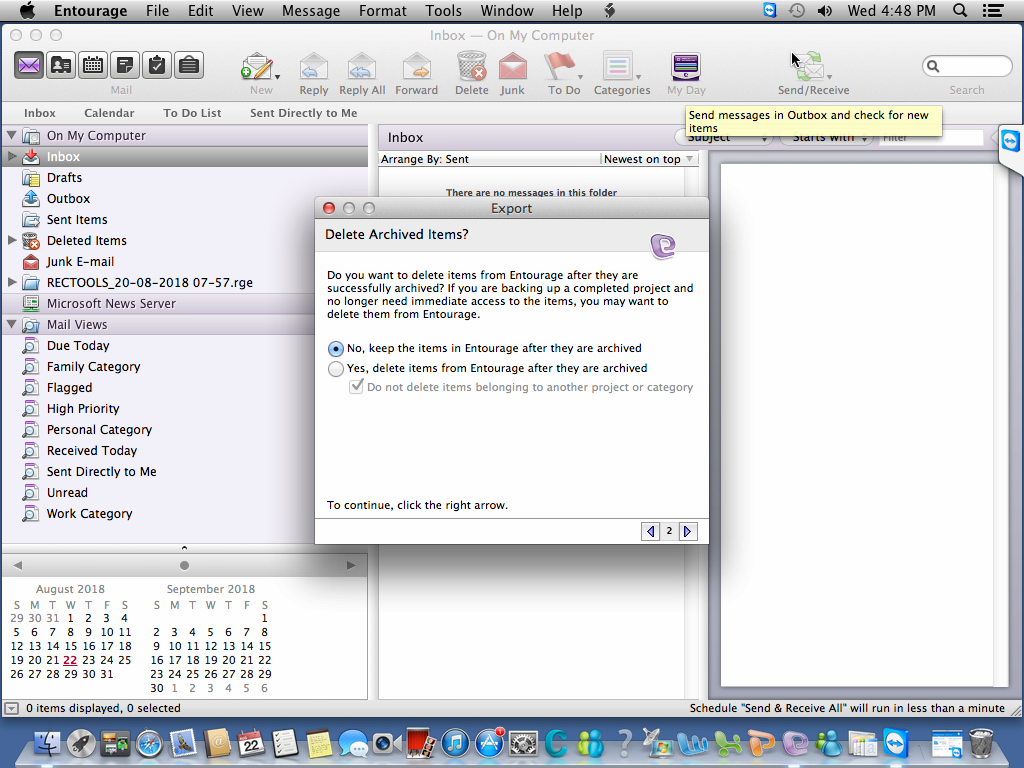The width and height of the screenshot is (1024, 768).
Task: Click the toolbar Search field
Action: [967, 66]
